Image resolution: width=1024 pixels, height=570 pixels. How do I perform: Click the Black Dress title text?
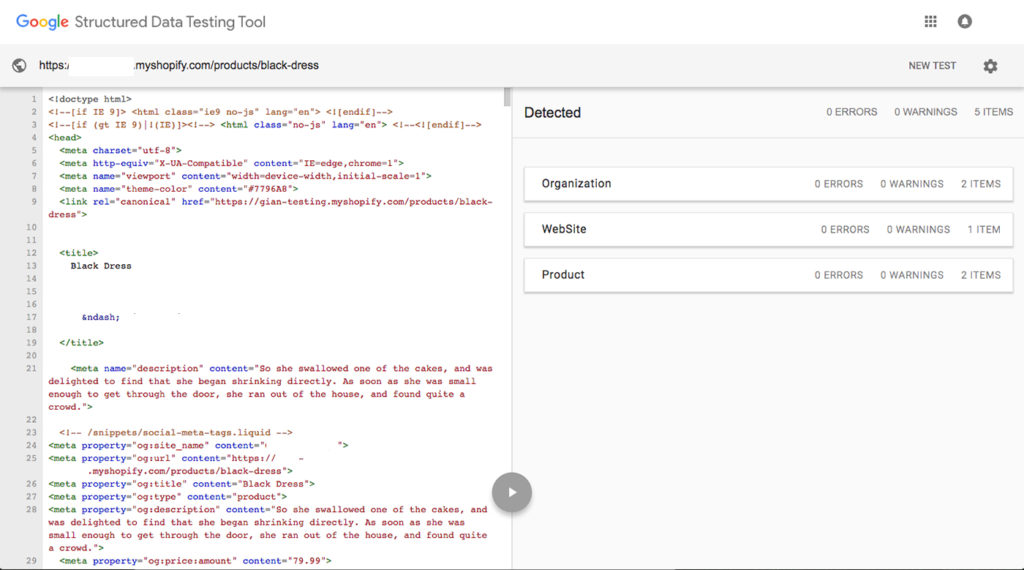coord(101,266)
